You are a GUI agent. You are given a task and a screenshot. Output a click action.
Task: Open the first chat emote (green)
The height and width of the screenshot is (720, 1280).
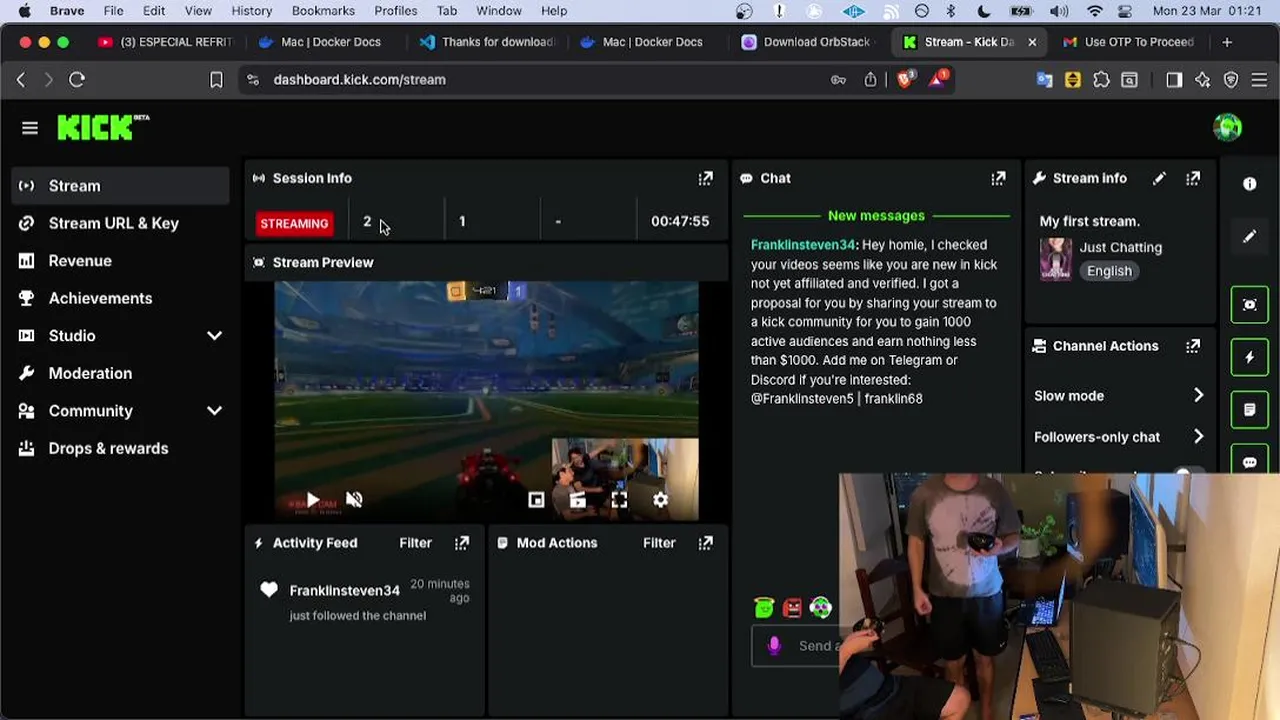764,607
